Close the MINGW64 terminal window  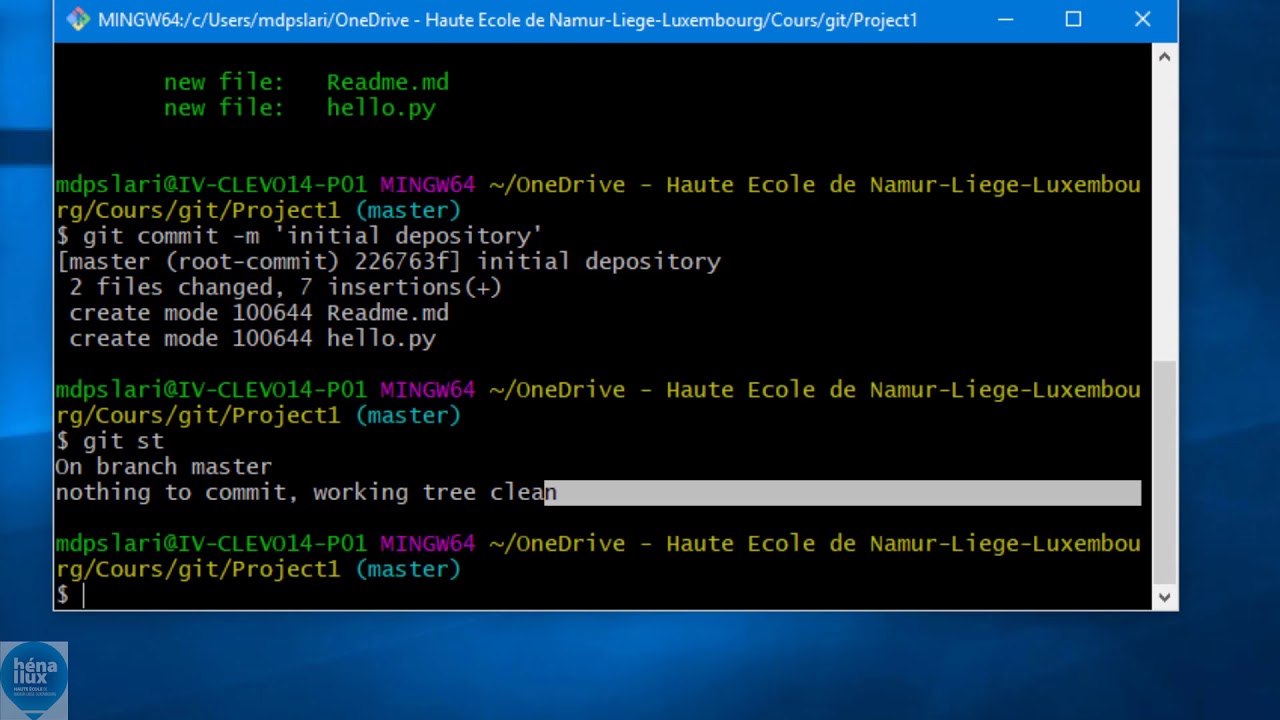tap(1142, 19)
